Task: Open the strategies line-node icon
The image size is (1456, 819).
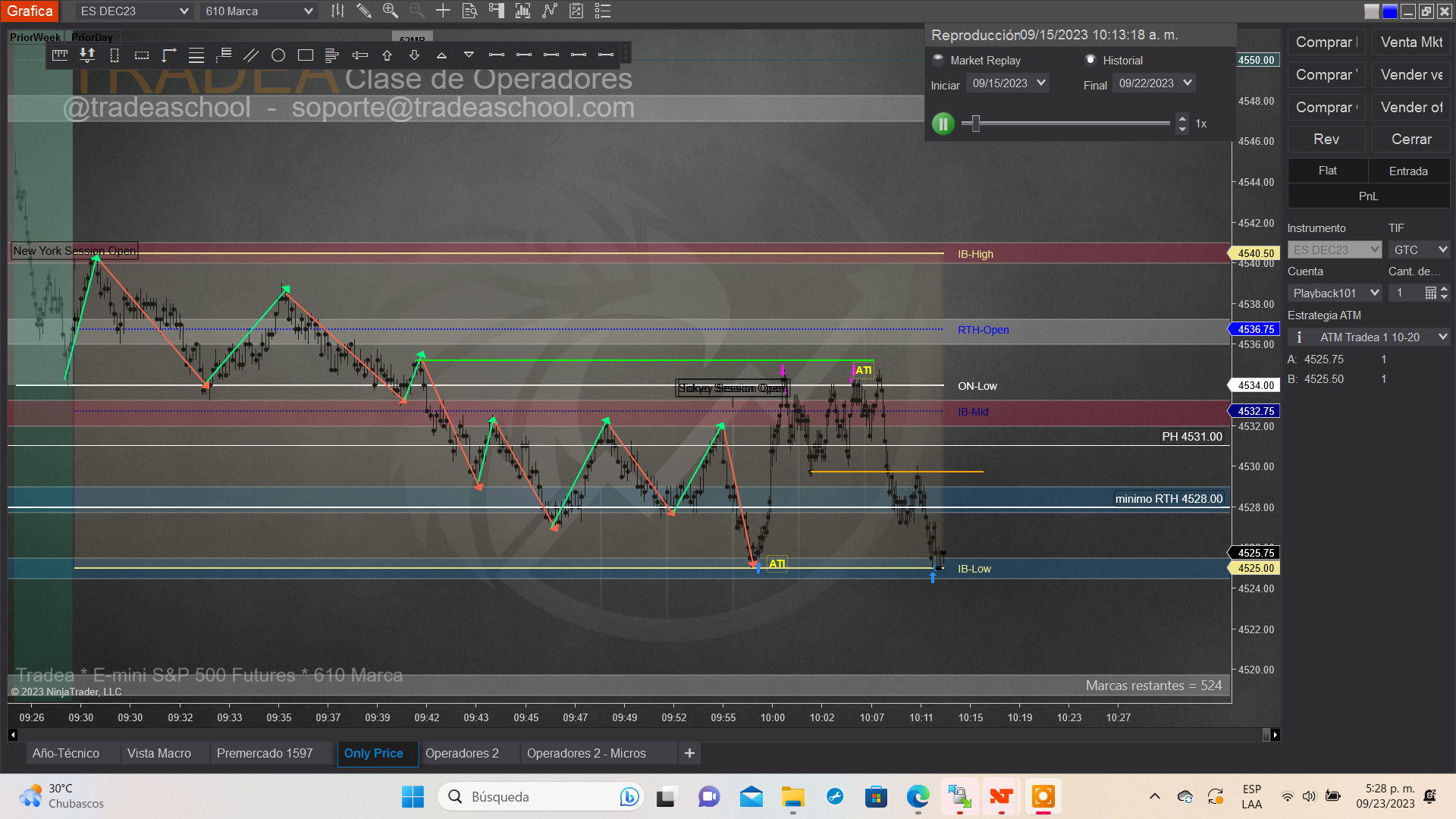Action: point(550,11)
